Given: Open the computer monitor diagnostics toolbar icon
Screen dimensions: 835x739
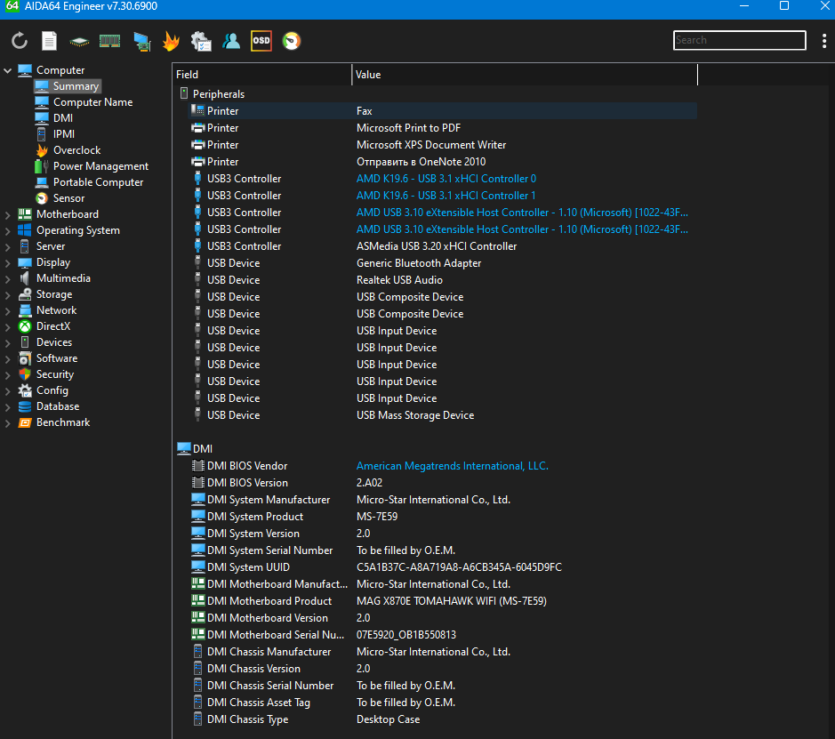Looking at the screenshot, I should click(142, 42).
